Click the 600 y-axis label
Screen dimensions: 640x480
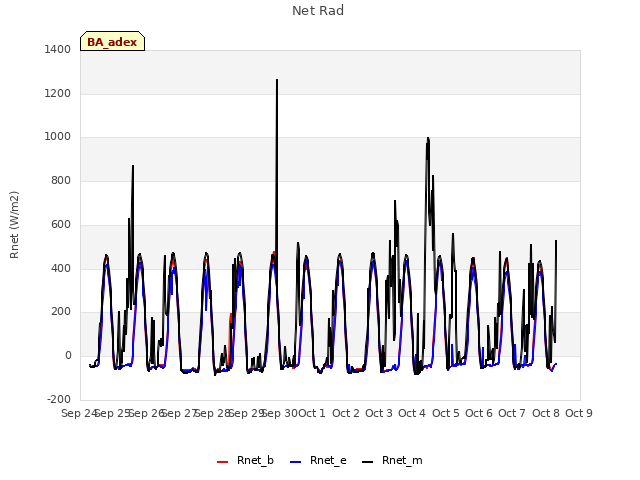[61, 224]
